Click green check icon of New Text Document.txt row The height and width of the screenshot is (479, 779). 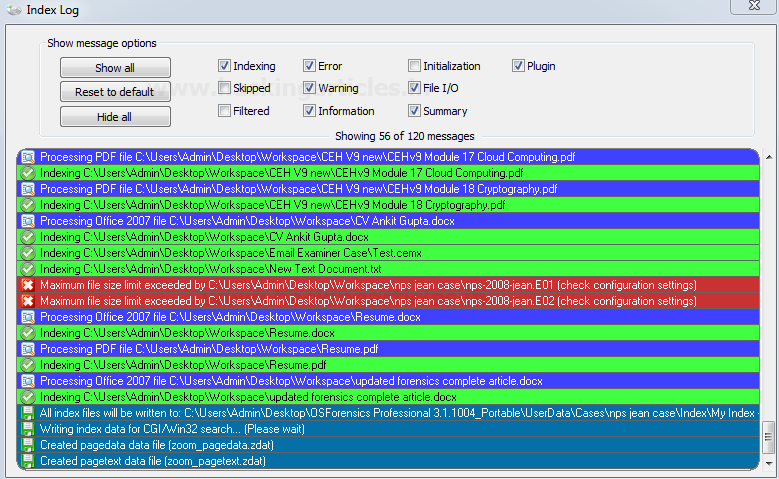click(28, 269)
